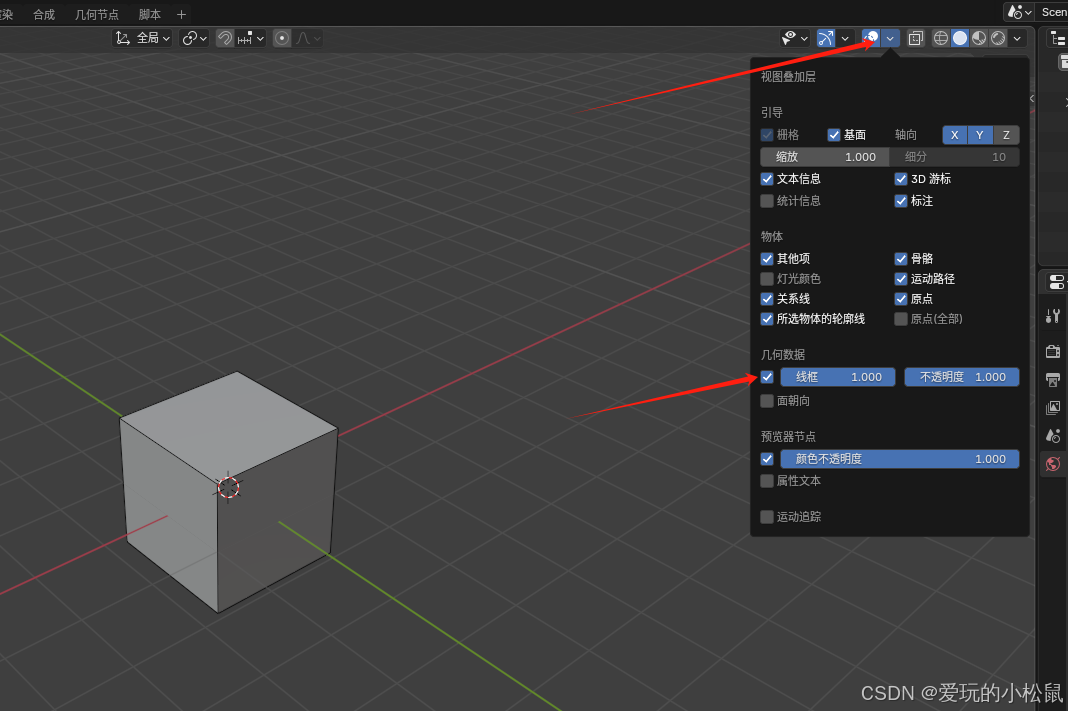Toggle the 骨骼 checkbox
The height and width of the screenshot is (711, 1068).
coord(900,259)
